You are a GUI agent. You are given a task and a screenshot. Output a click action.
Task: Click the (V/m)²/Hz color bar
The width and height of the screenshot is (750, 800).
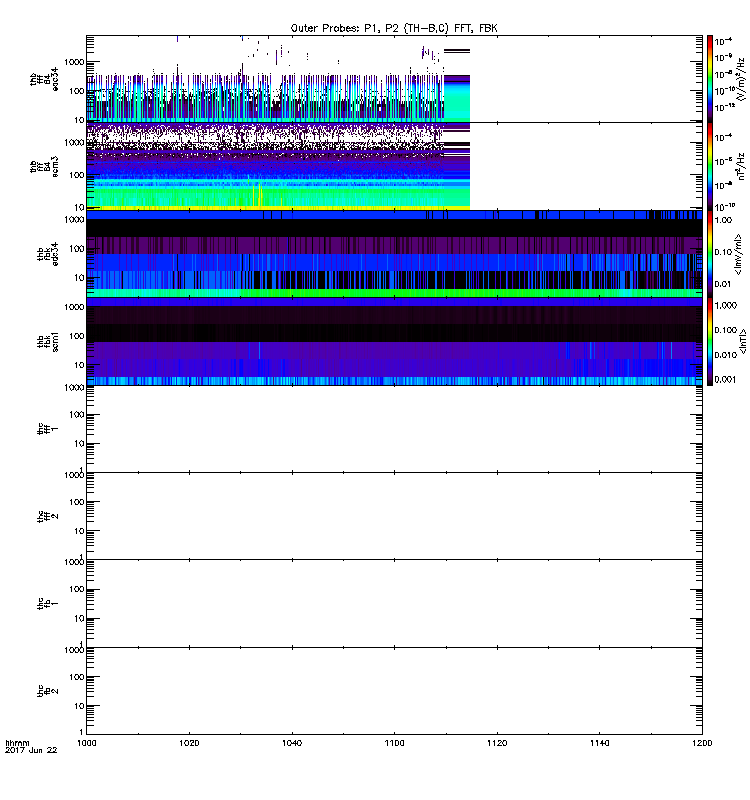[x=710, y=79]
